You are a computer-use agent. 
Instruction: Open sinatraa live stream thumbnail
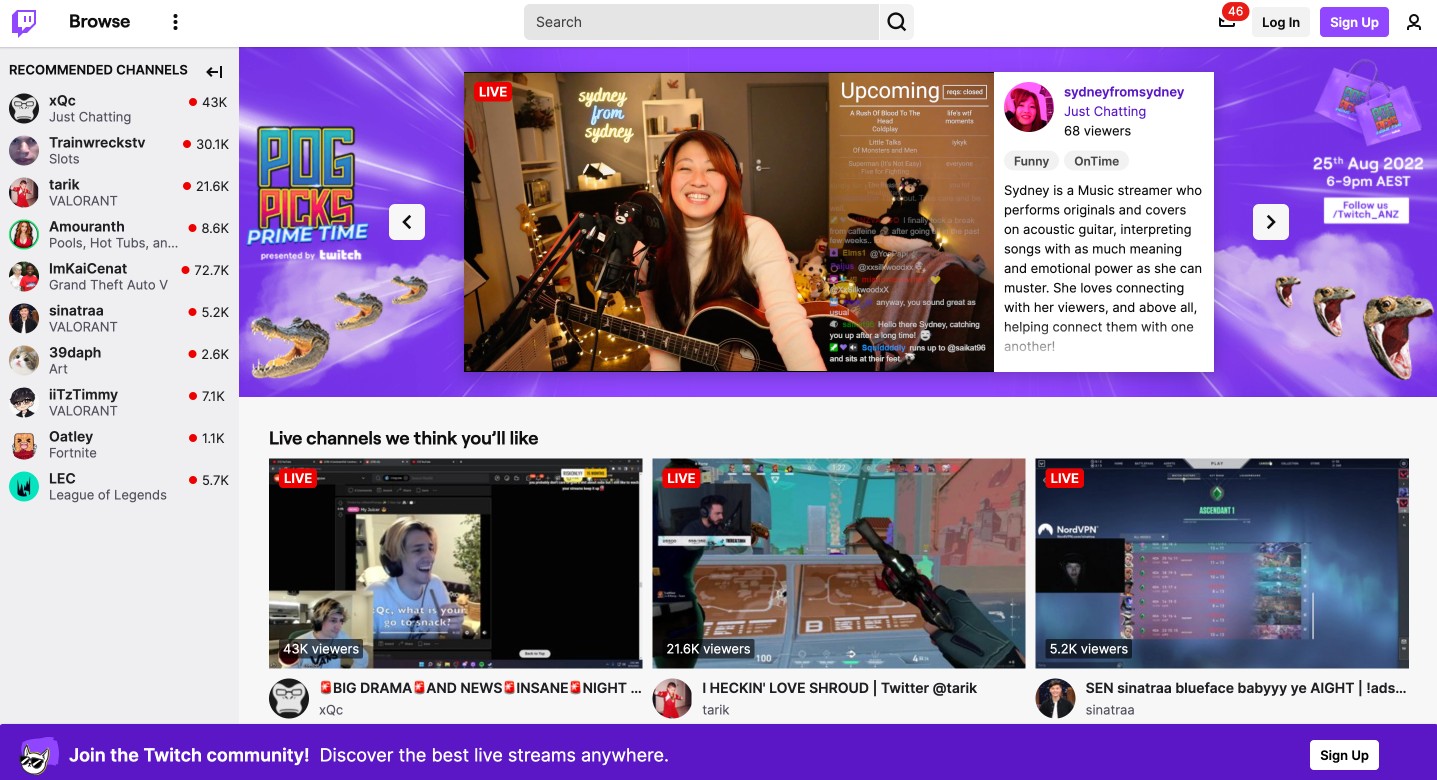[x=1222, y=563]
